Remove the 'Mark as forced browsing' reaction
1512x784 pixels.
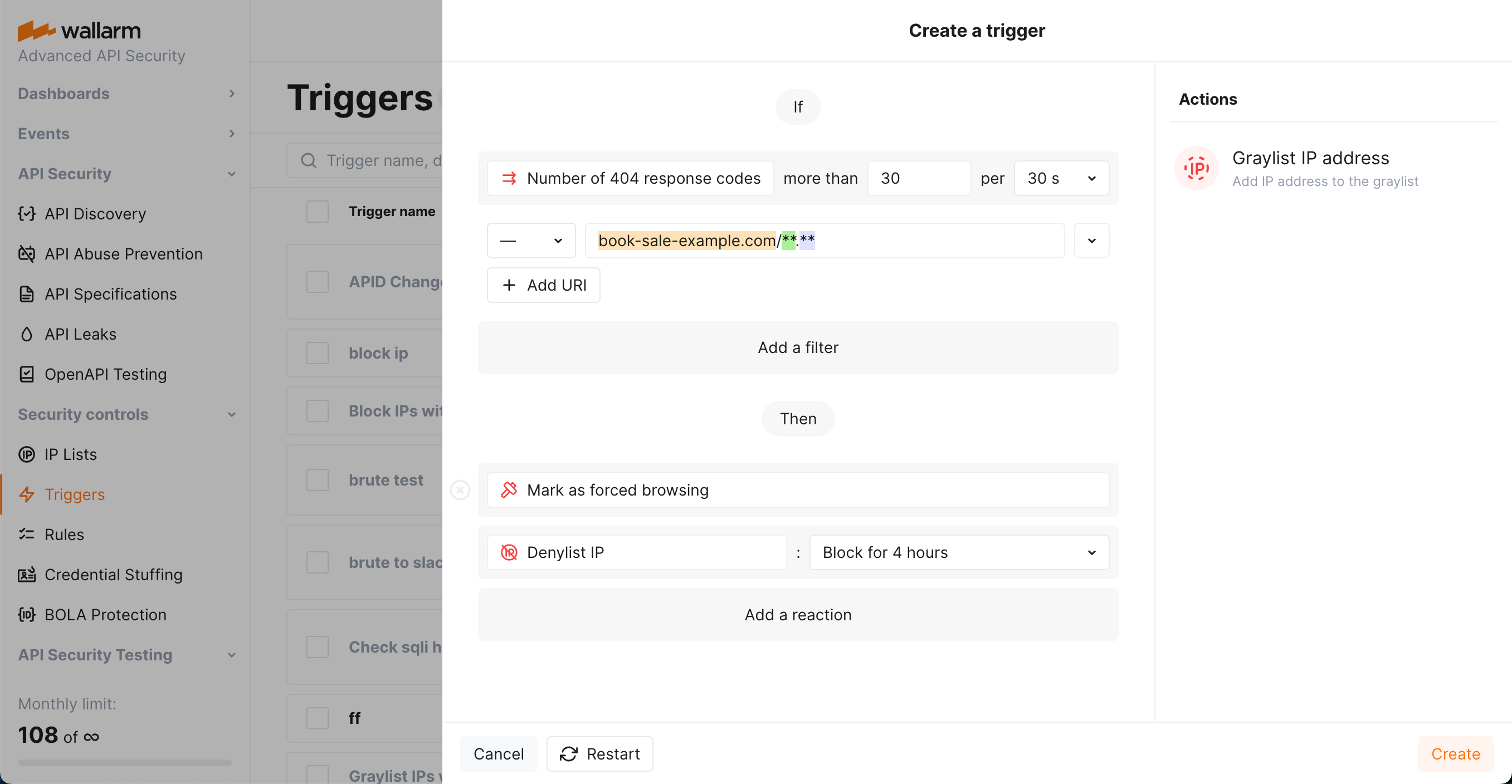[x=461, y=490]
